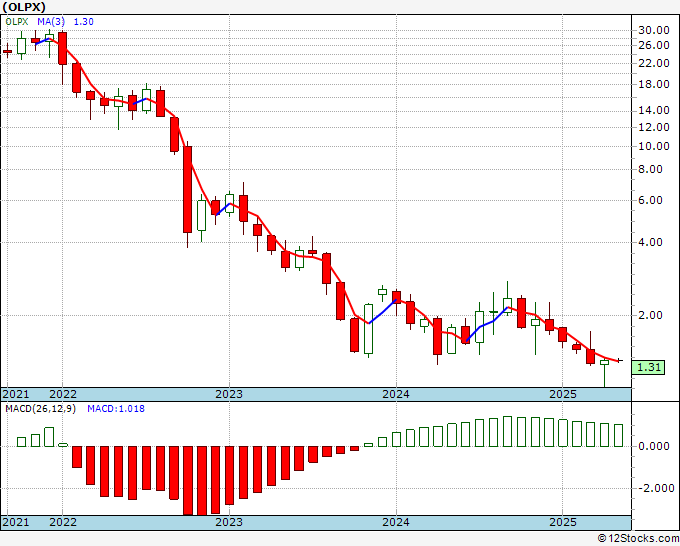Click the 26.00 price axis label
This screenshot has width=680, height=546.
654,45
